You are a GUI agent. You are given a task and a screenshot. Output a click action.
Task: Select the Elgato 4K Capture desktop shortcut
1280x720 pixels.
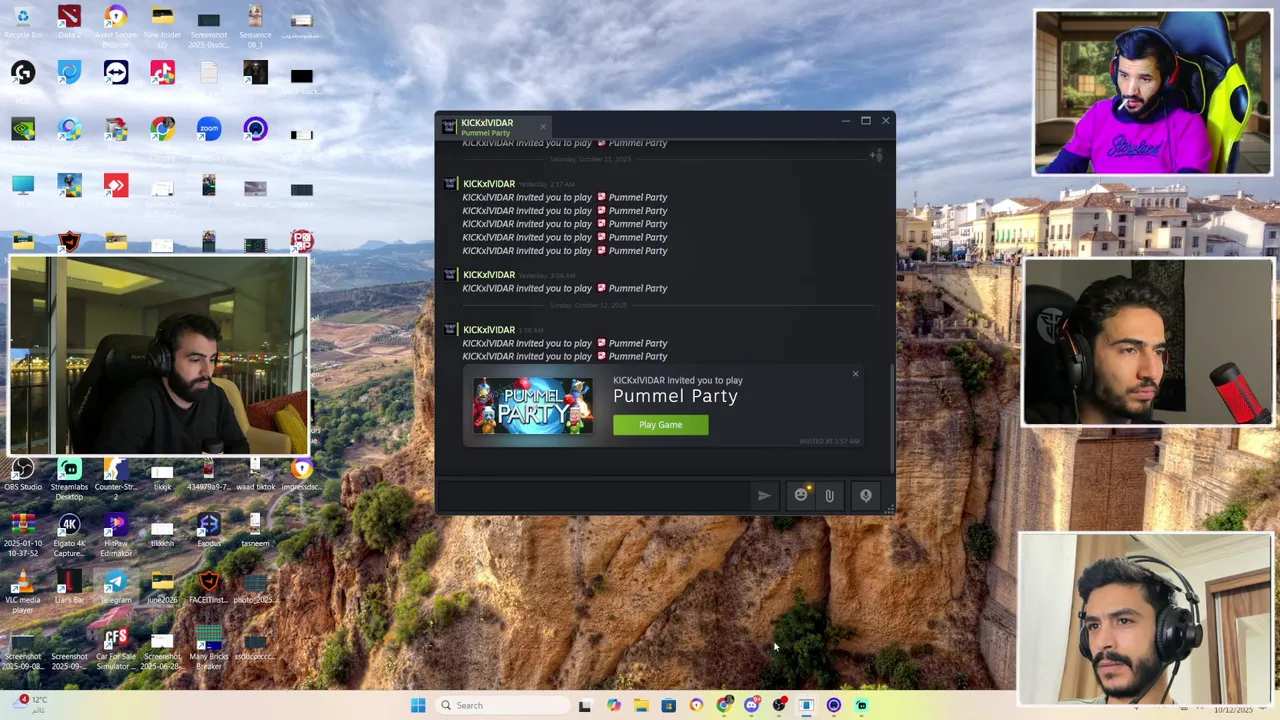[69, 535]
